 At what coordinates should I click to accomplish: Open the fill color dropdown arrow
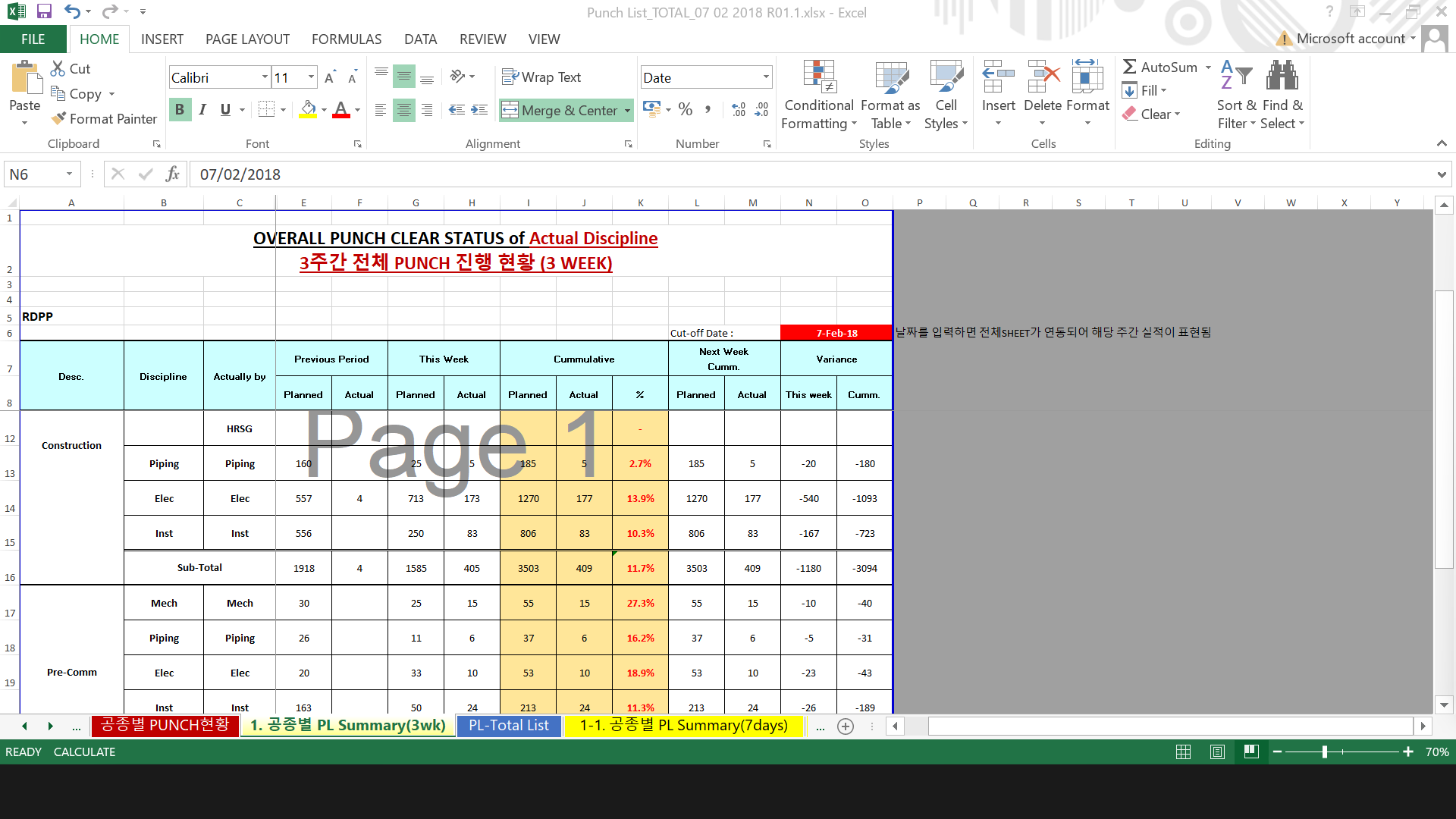[x=324, y=109]
